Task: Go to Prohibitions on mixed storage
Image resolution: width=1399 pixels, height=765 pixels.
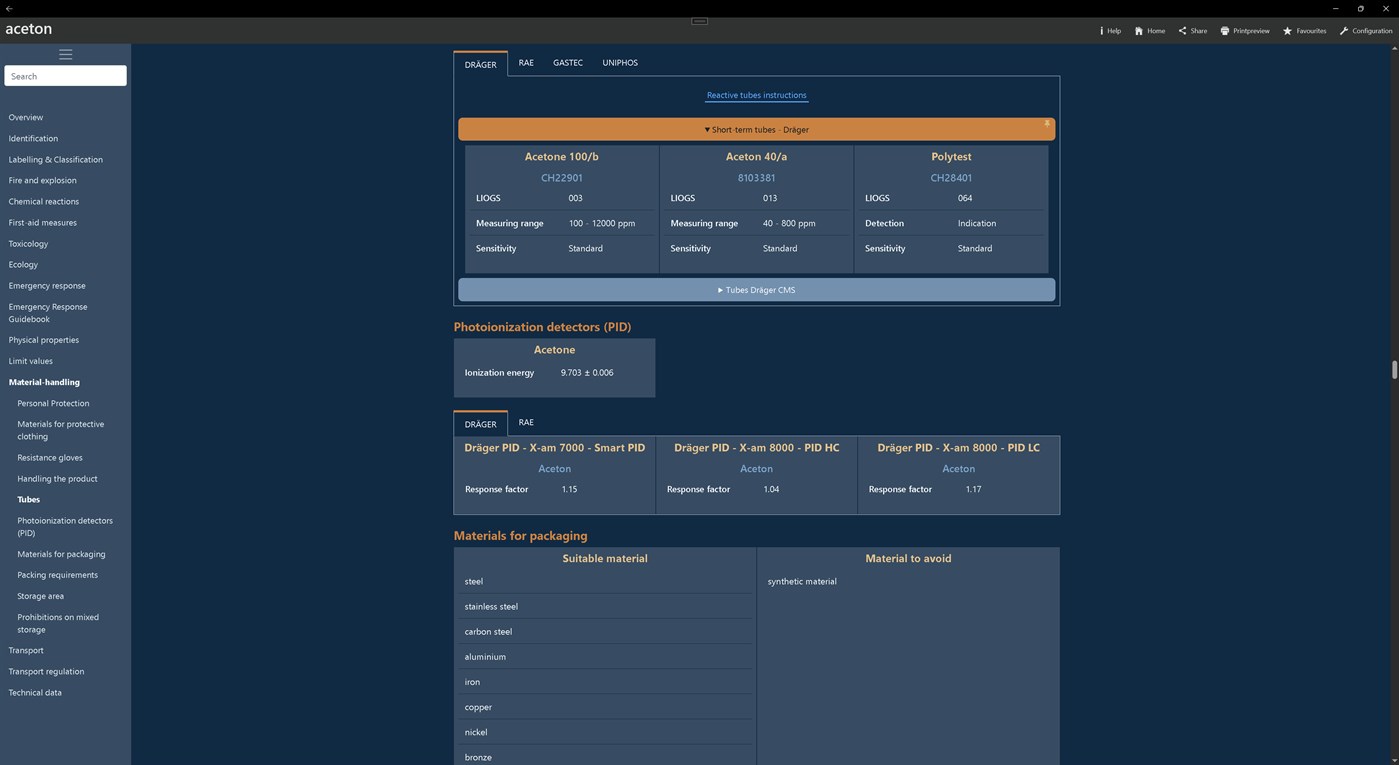Action: [x=58, y=623]
